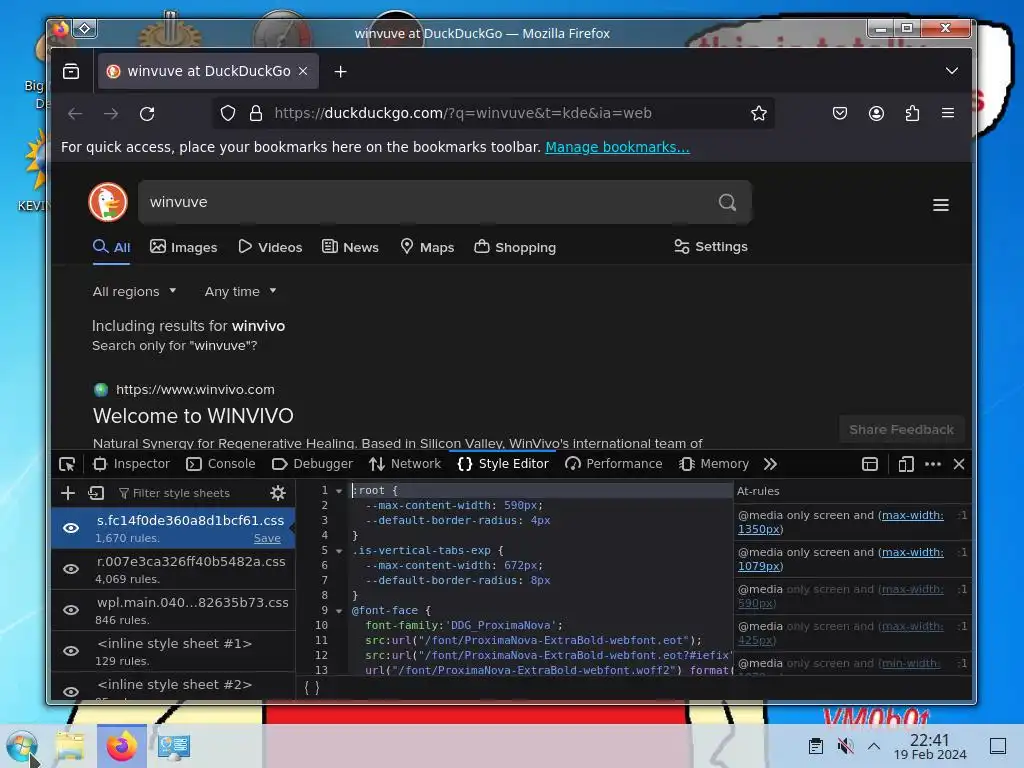The image size is (1024, 768).
Task: Open Style Editor options gear
Action: (278, 493)
